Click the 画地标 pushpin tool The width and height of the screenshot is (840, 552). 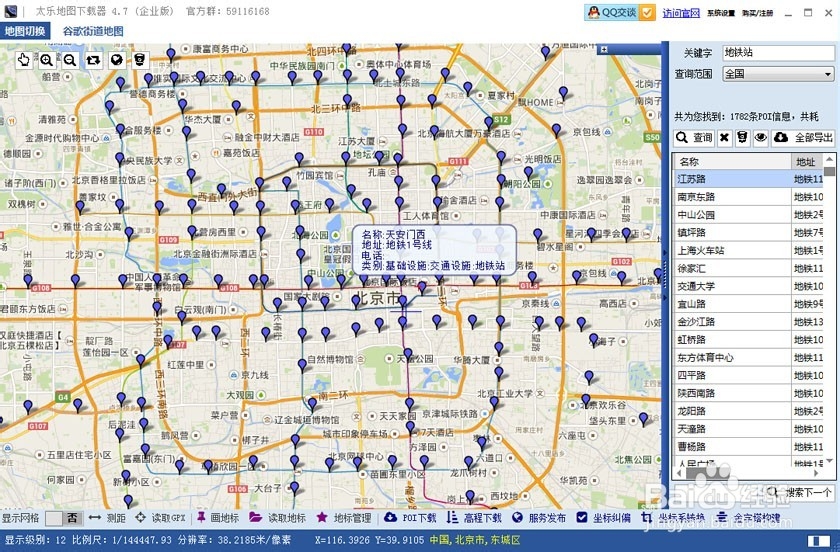[x=218, y=518]
